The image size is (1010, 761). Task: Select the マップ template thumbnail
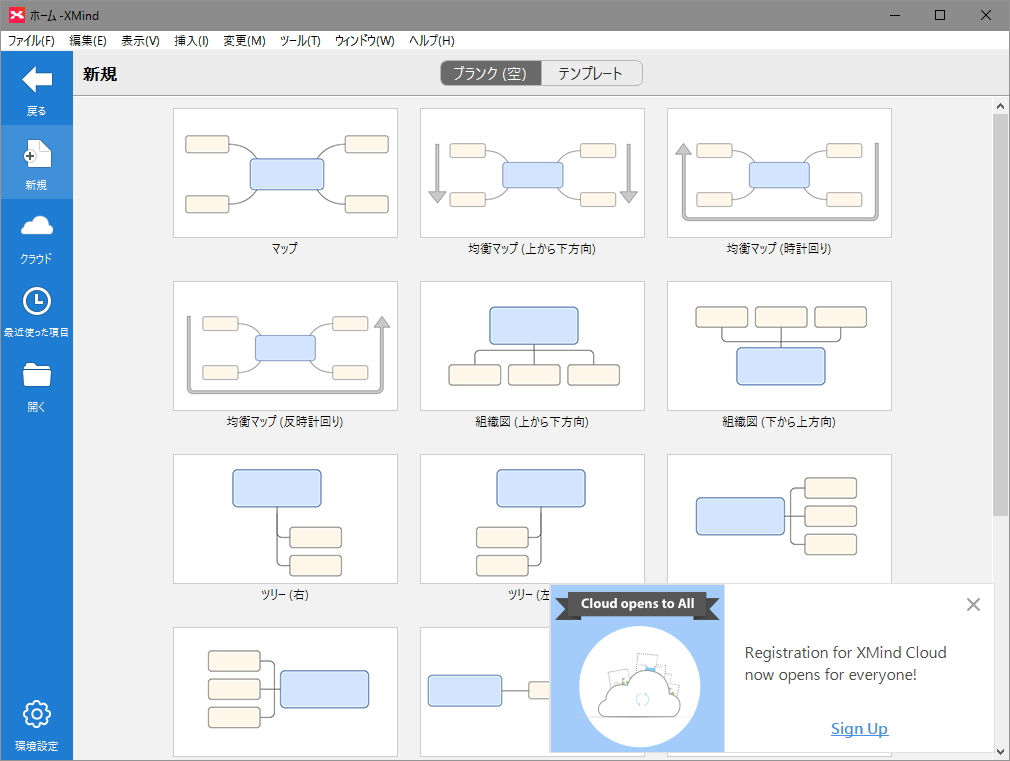[285, 172]
